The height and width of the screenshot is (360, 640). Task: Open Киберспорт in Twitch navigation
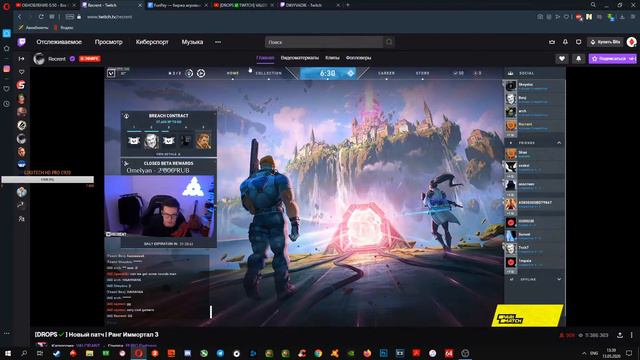(x=152, y=42)
